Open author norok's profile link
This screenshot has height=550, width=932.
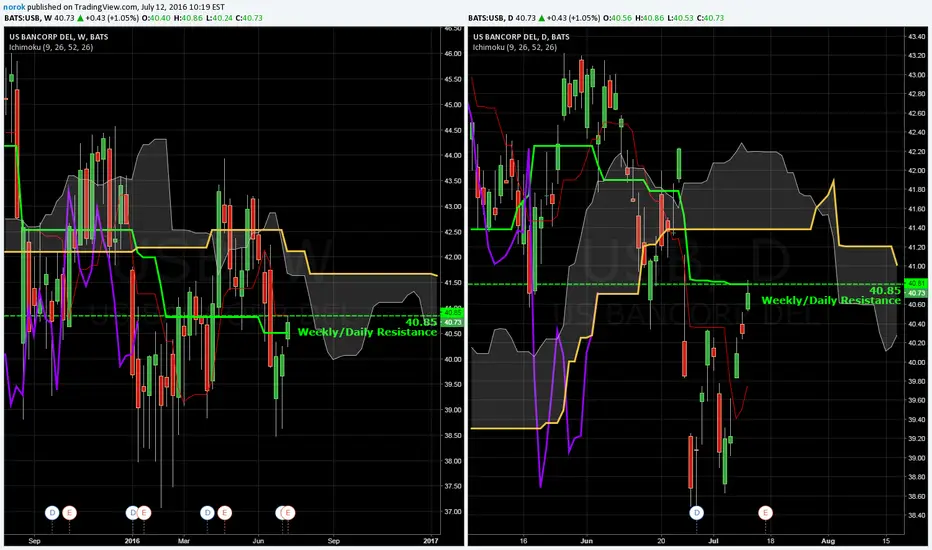click(x=14, y=7)
